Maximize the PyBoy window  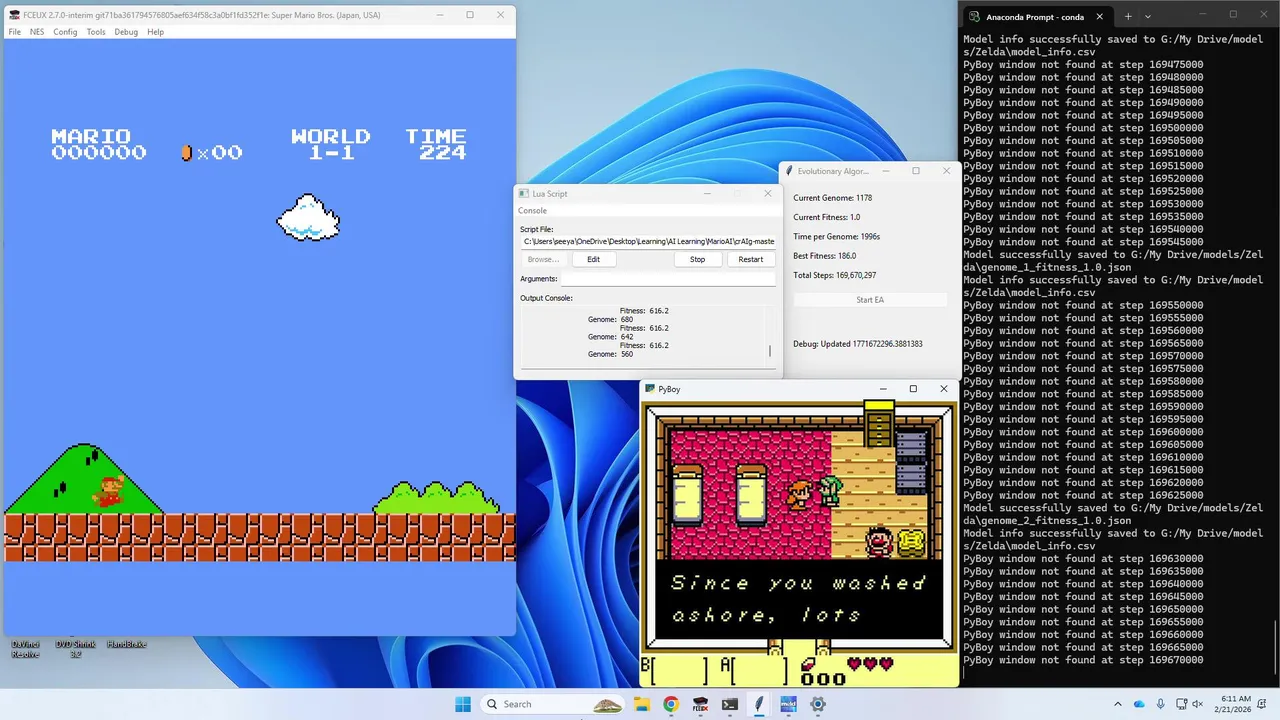pyautogui.click(x=913, y=389)
